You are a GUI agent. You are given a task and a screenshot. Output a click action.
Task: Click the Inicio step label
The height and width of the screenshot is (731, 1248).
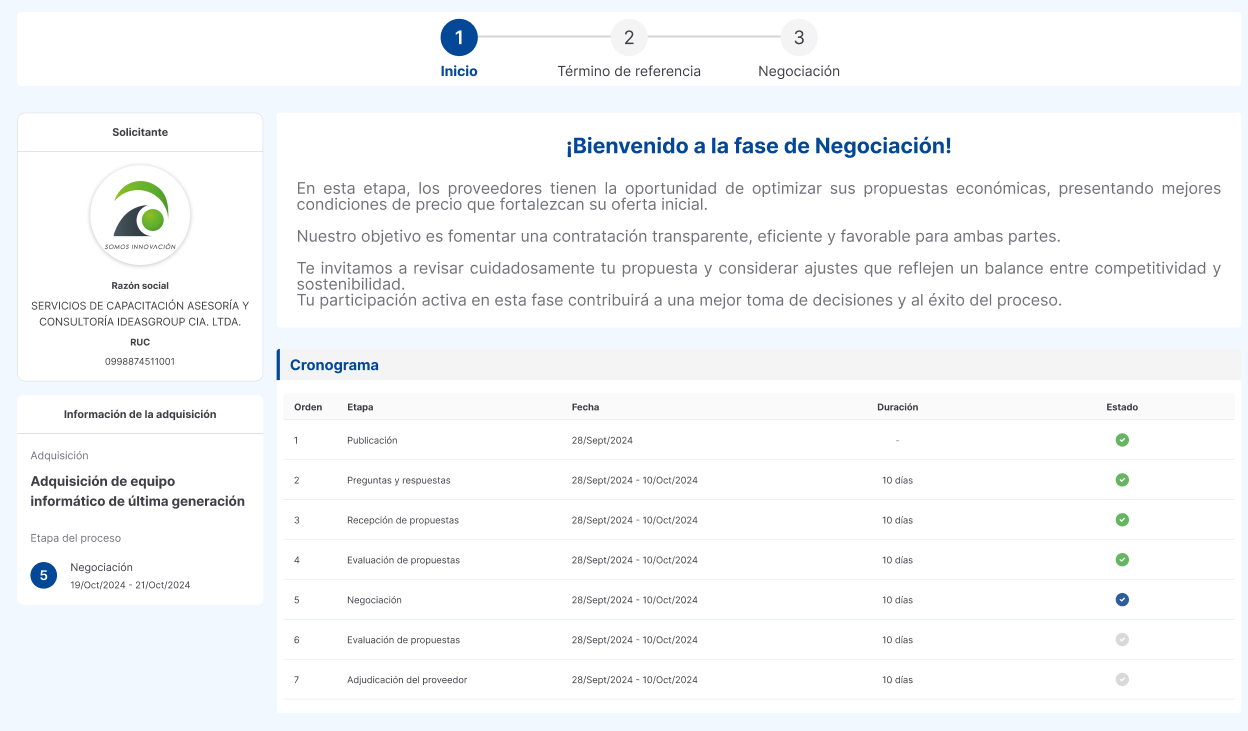coord(459,72)
